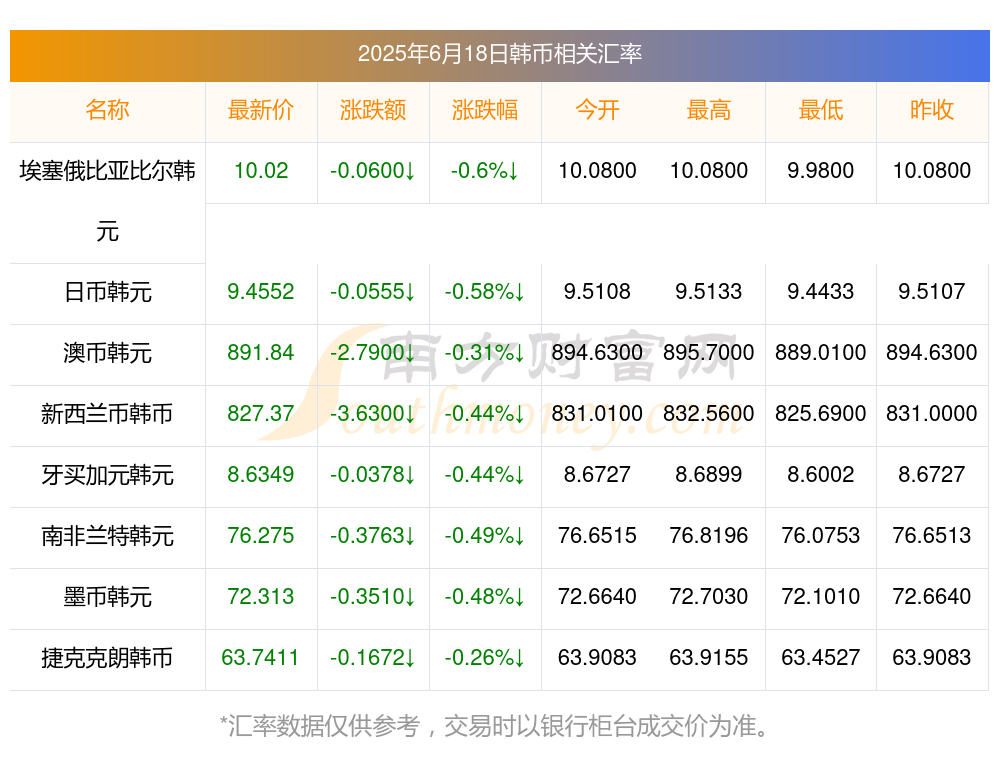Click the lowest price value 63.4527

pyautogui.click(x=821, y=658)
